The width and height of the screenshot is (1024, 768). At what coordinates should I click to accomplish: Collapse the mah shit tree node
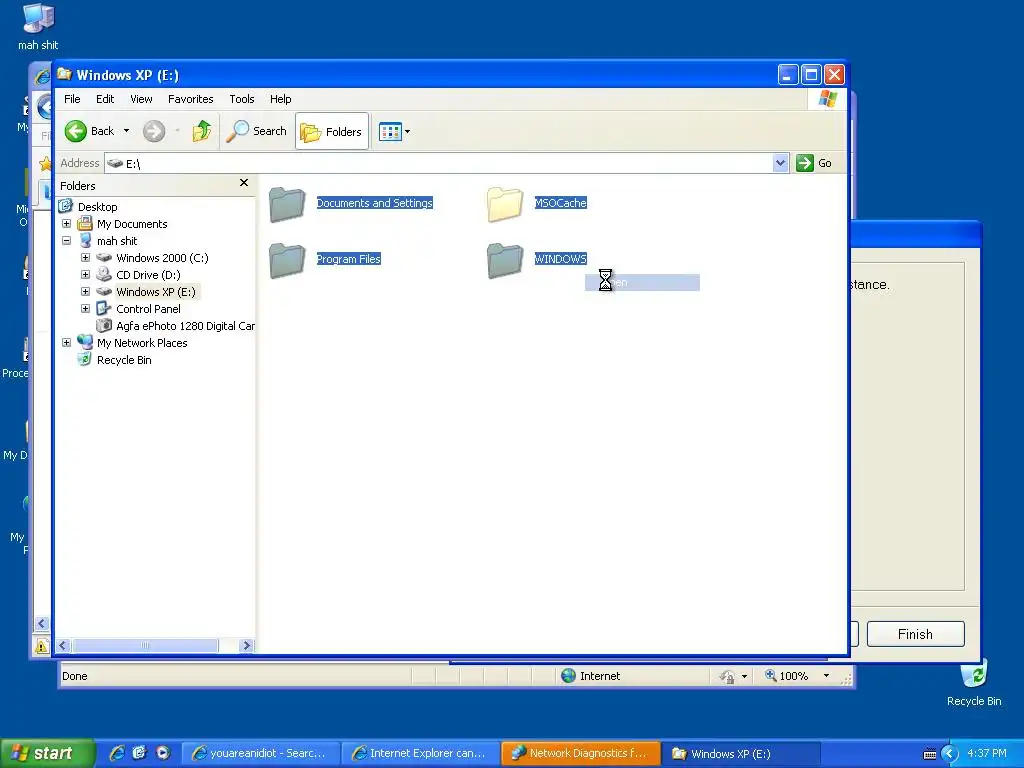(67, 241)
